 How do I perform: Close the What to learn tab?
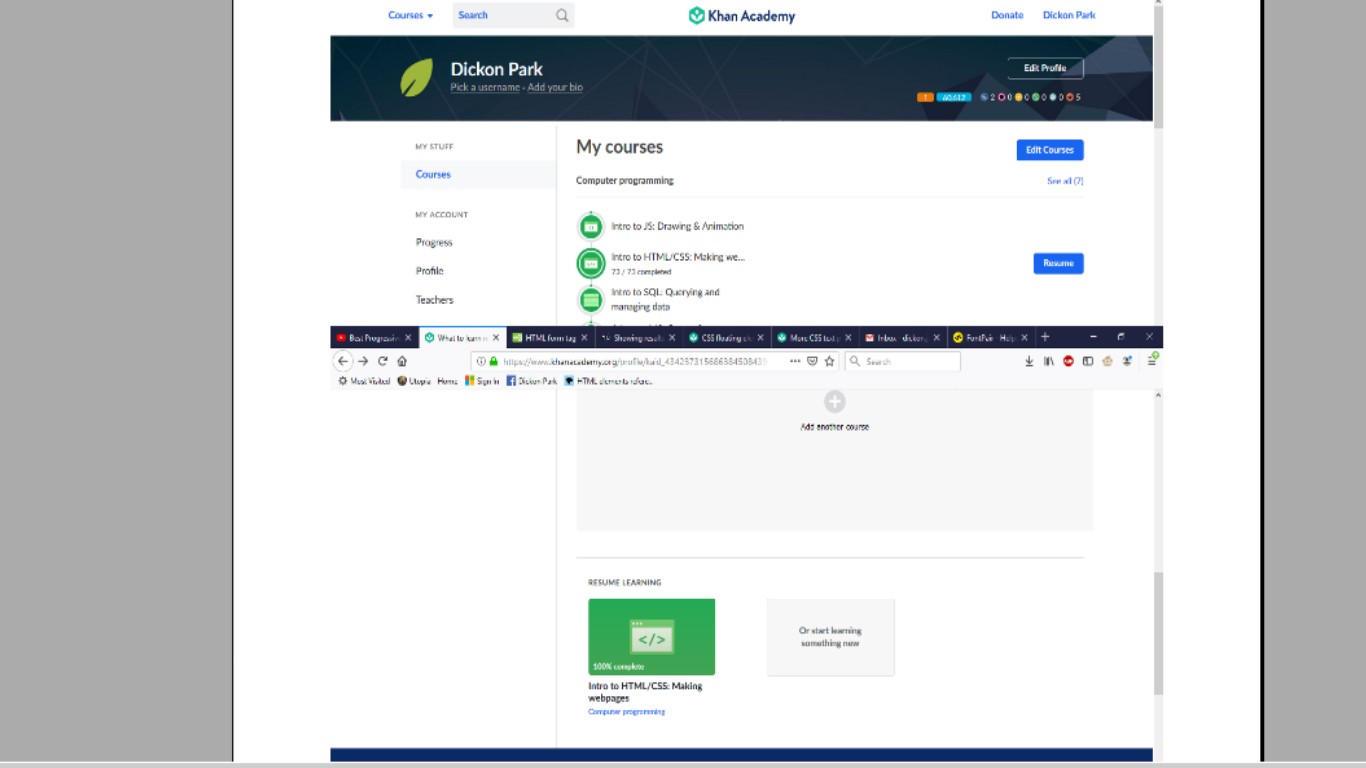point(496,338)
